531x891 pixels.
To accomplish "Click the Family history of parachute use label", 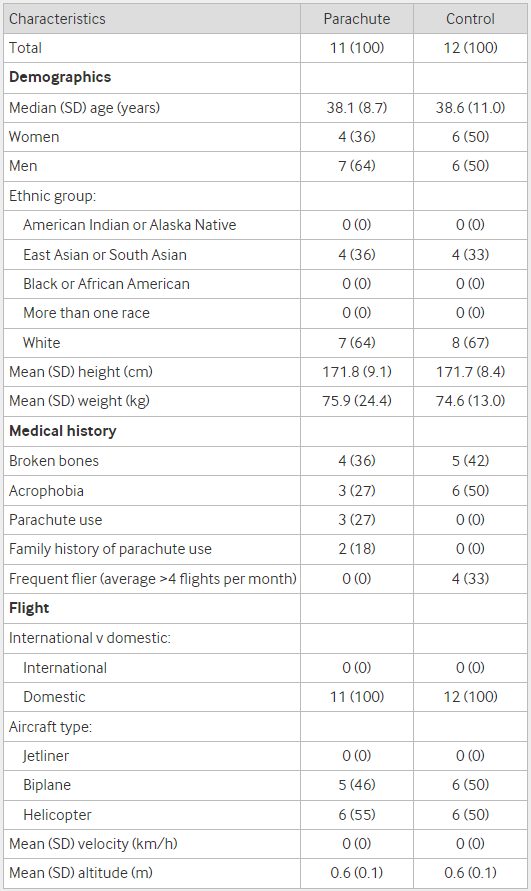I will pyautogui.click(x=110, y=549).
